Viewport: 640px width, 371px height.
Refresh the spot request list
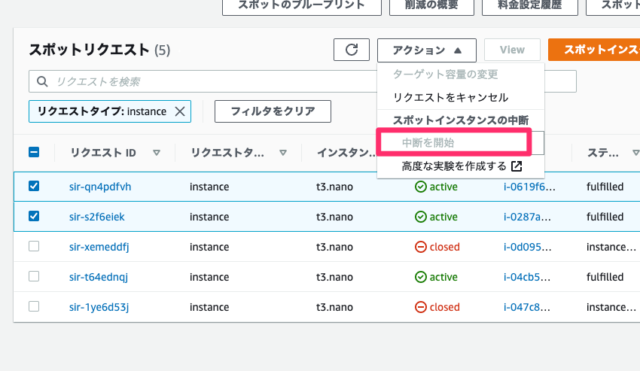tap(351, 50)
